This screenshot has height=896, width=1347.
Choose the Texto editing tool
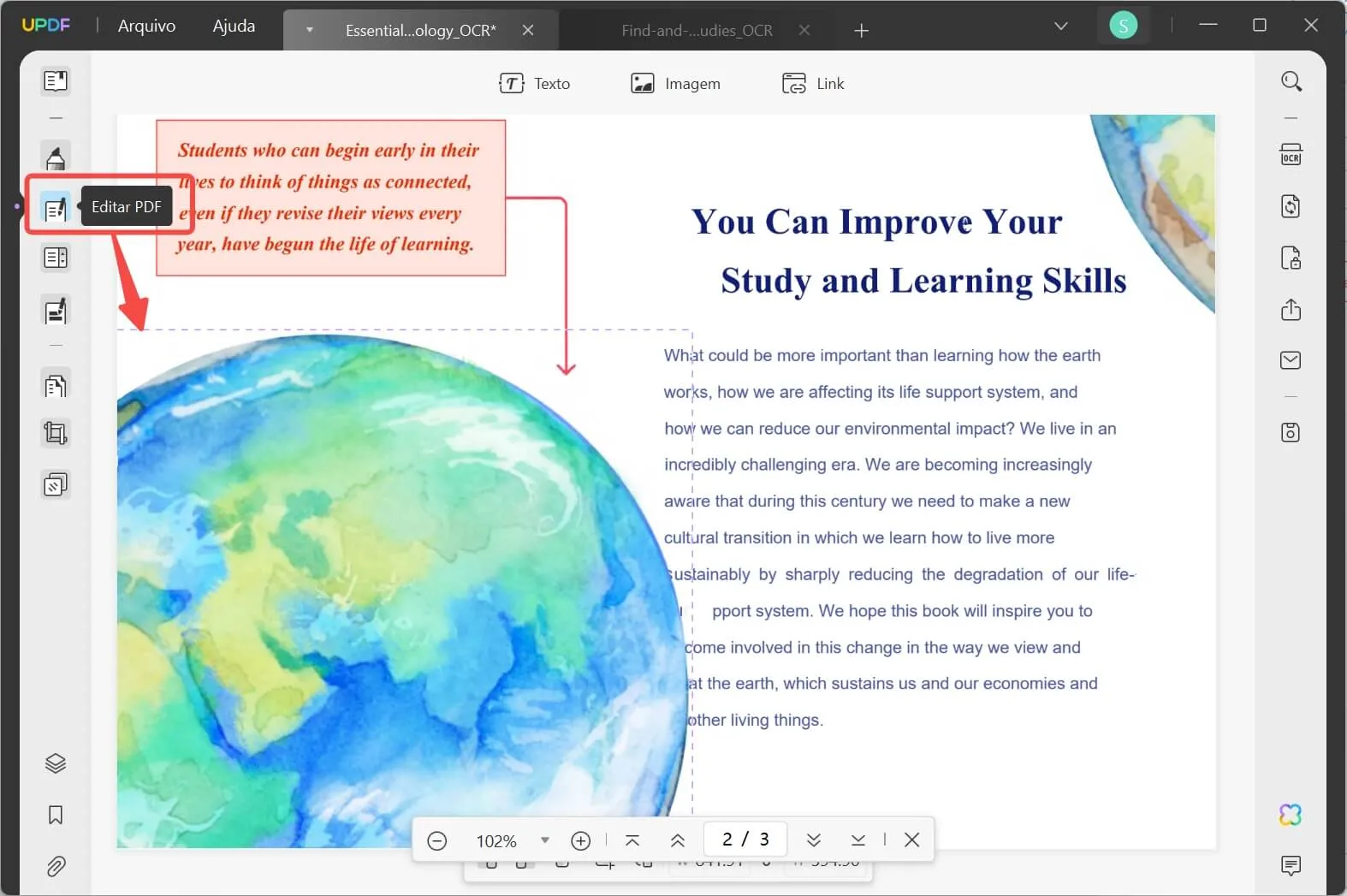click(x=535, y=83)
